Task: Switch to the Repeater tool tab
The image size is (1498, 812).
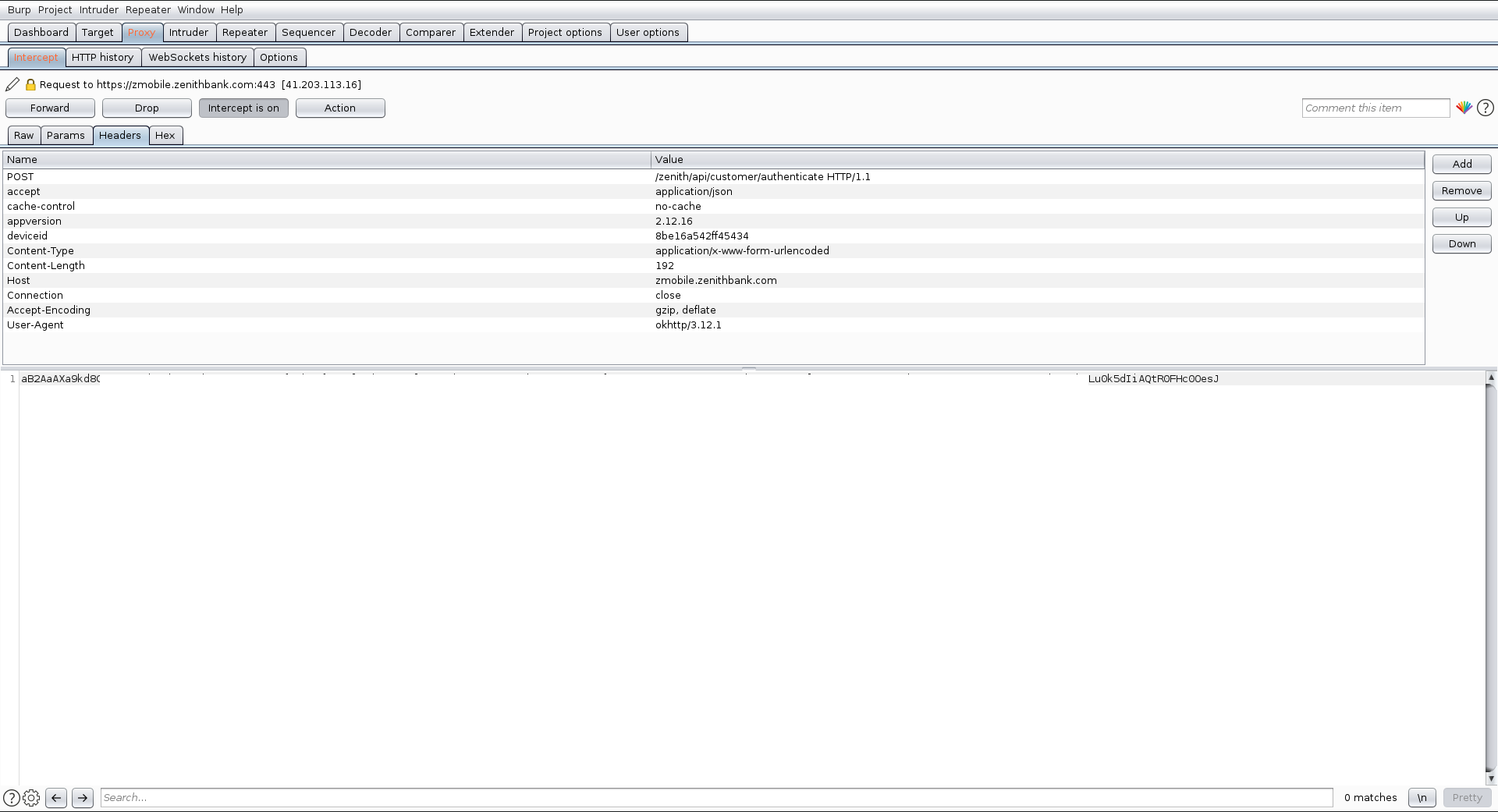Action: (x=245, y=32)
